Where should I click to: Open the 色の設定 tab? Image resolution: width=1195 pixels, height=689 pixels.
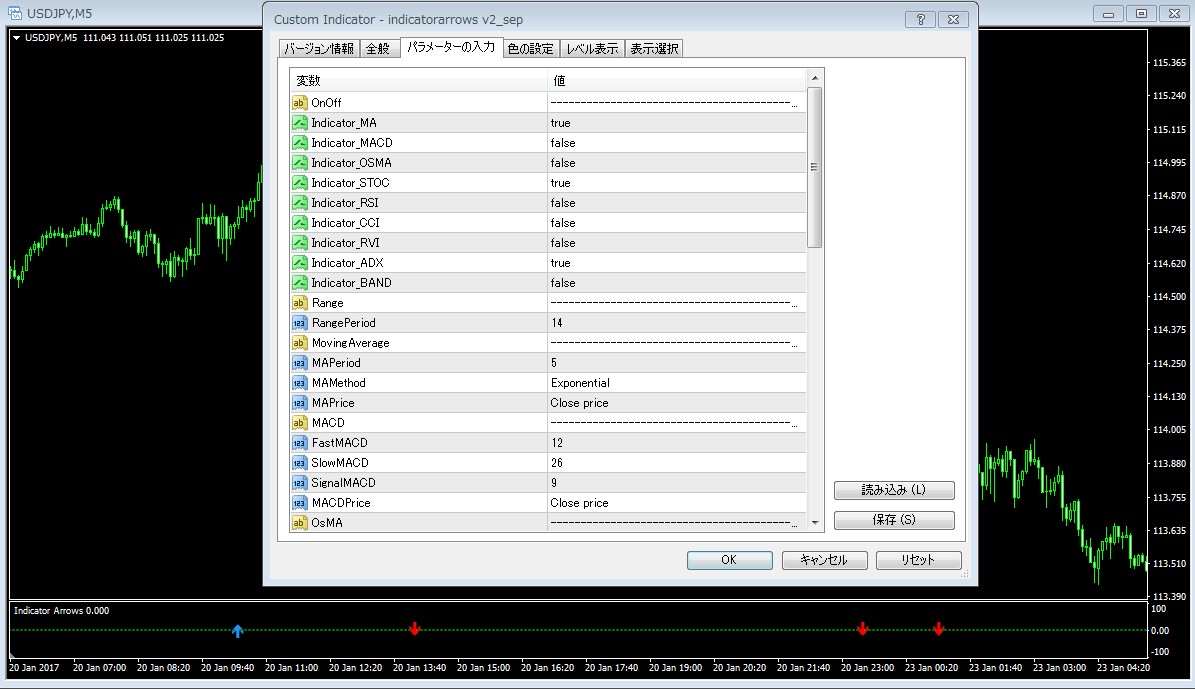click(530, 49)
